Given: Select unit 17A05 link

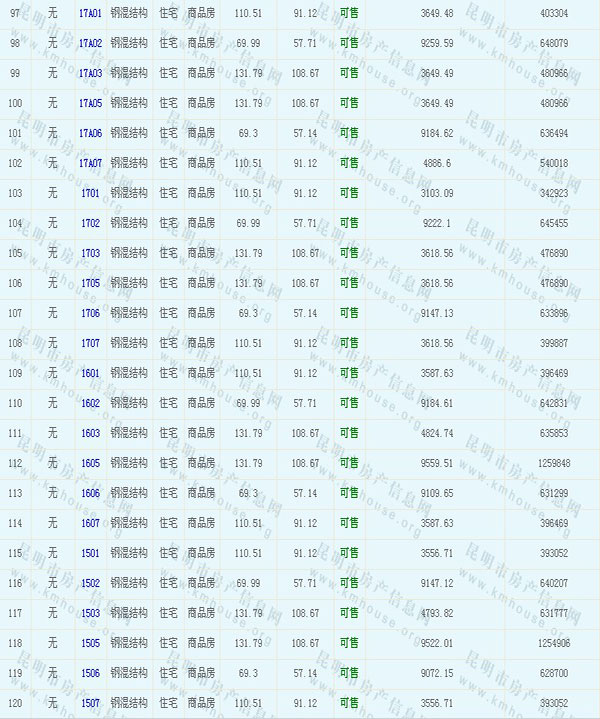Looking at the screenshot, I should pyautogui.click(x=90, y=104).
